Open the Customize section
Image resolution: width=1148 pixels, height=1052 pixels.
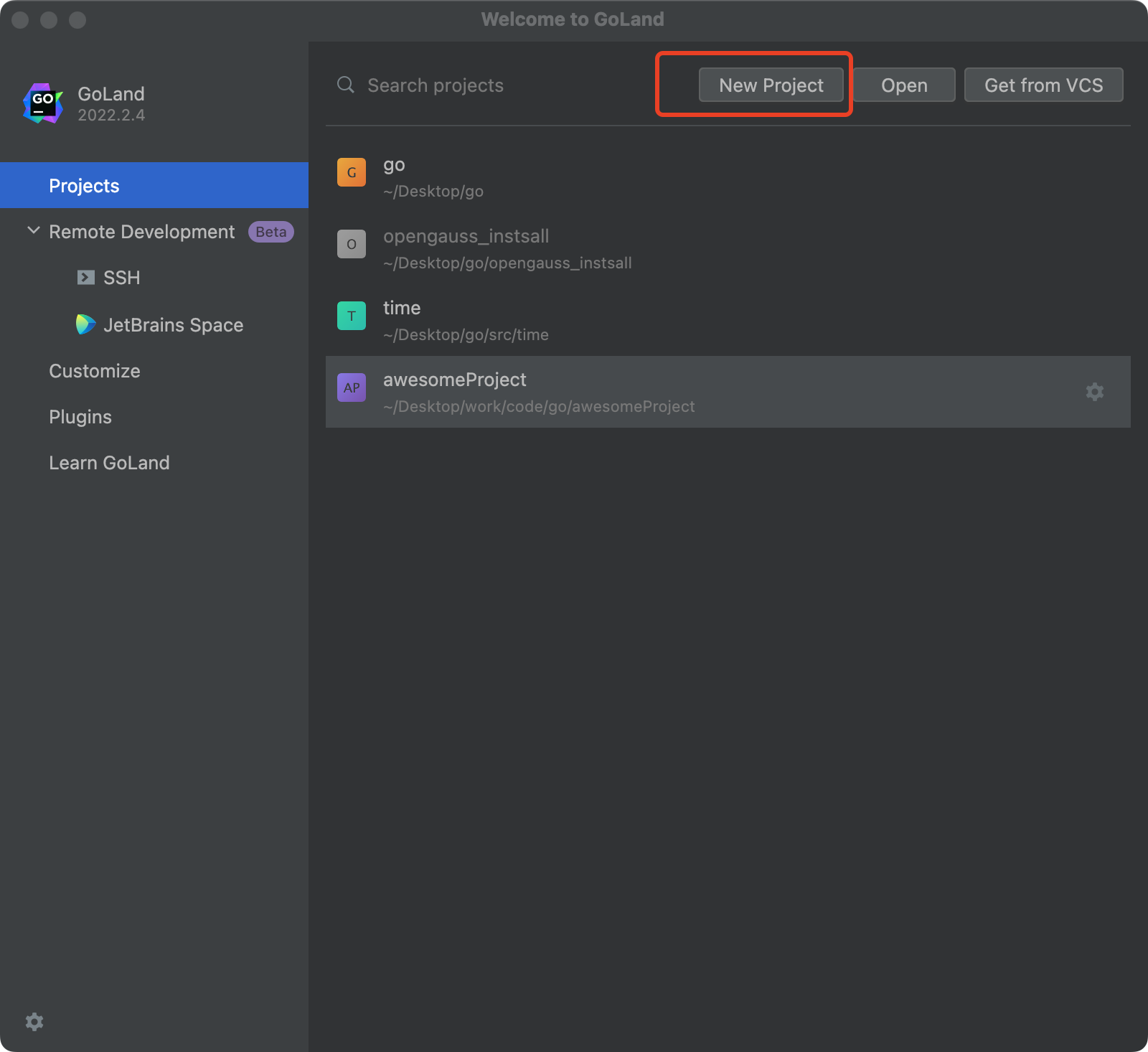[95, 371]
